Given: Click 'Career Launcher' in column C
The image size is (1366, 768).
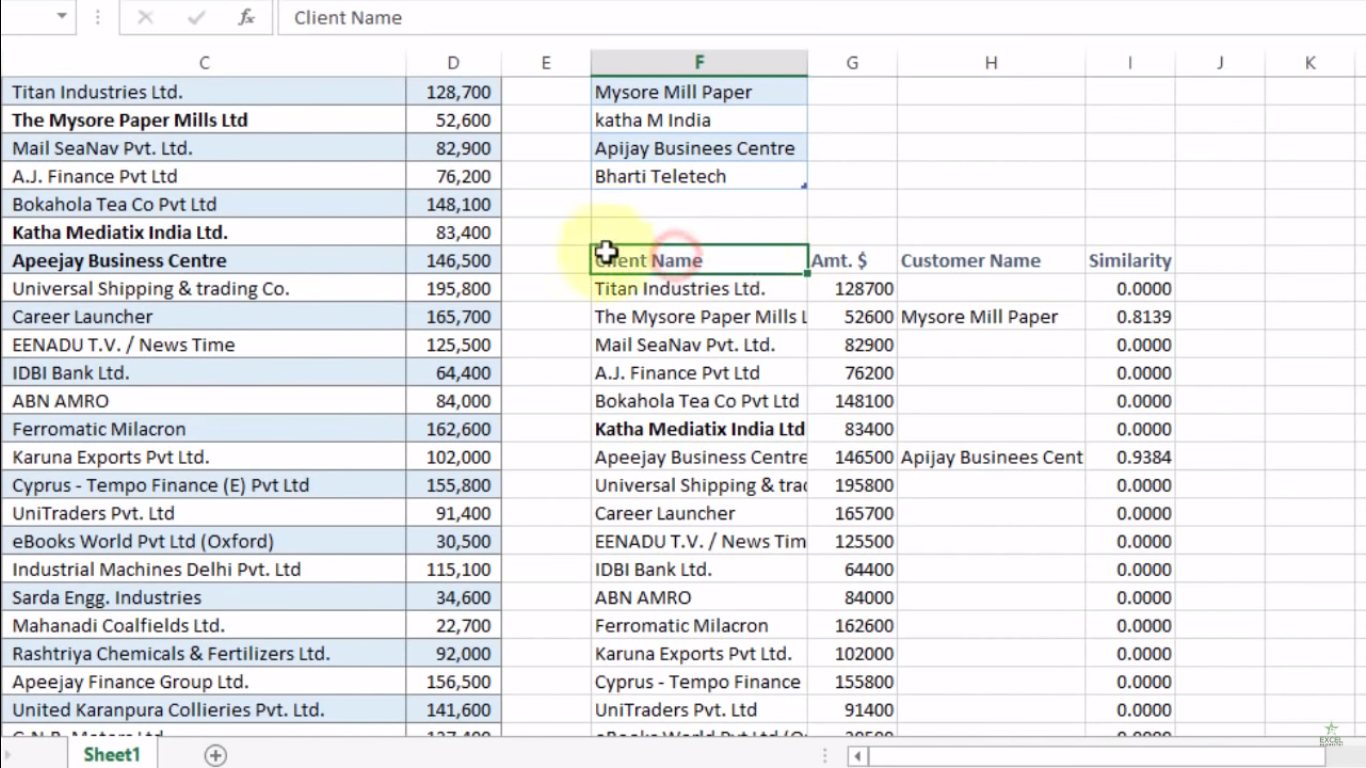Looking at the screenshot, I should (204, 317).
